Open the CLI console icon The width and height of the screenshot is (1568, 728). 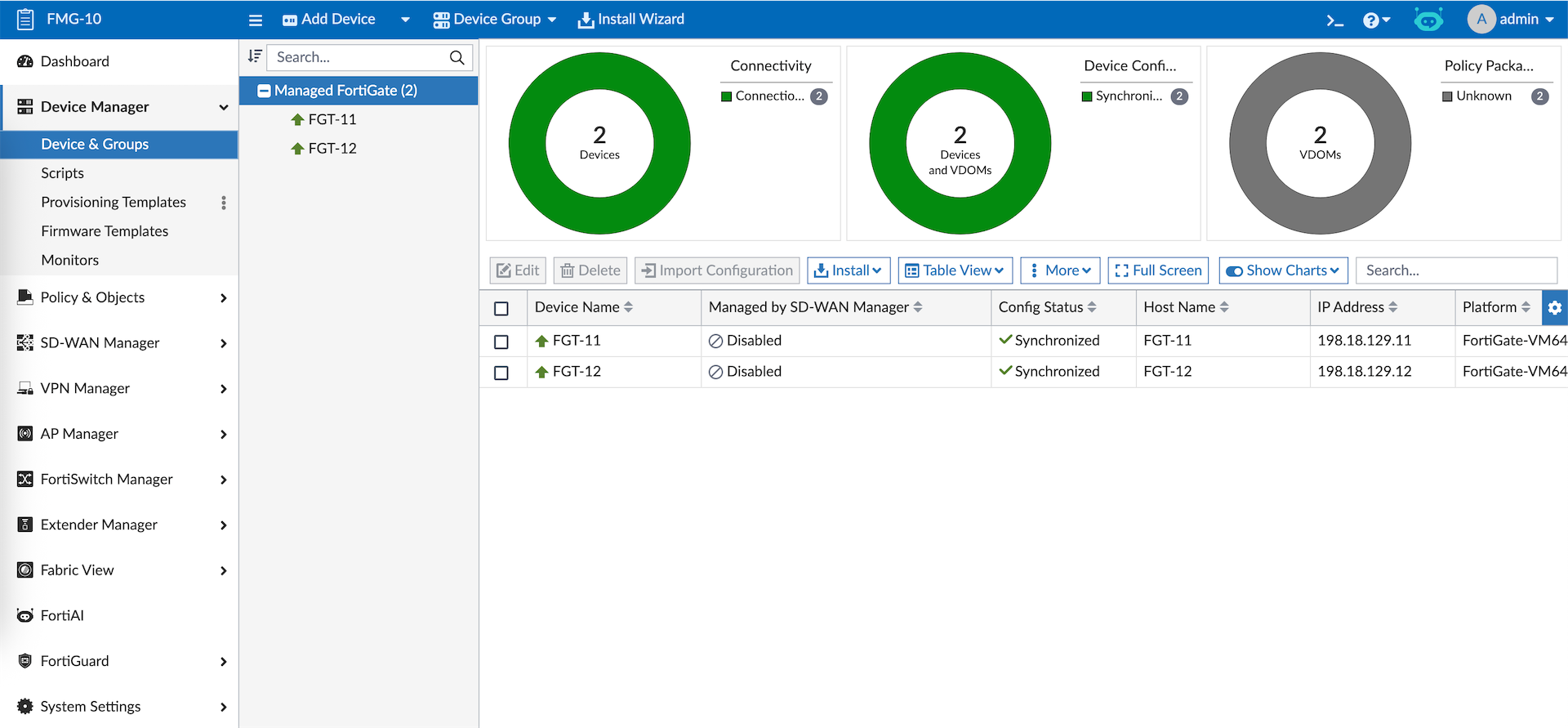click(1334, 20)
